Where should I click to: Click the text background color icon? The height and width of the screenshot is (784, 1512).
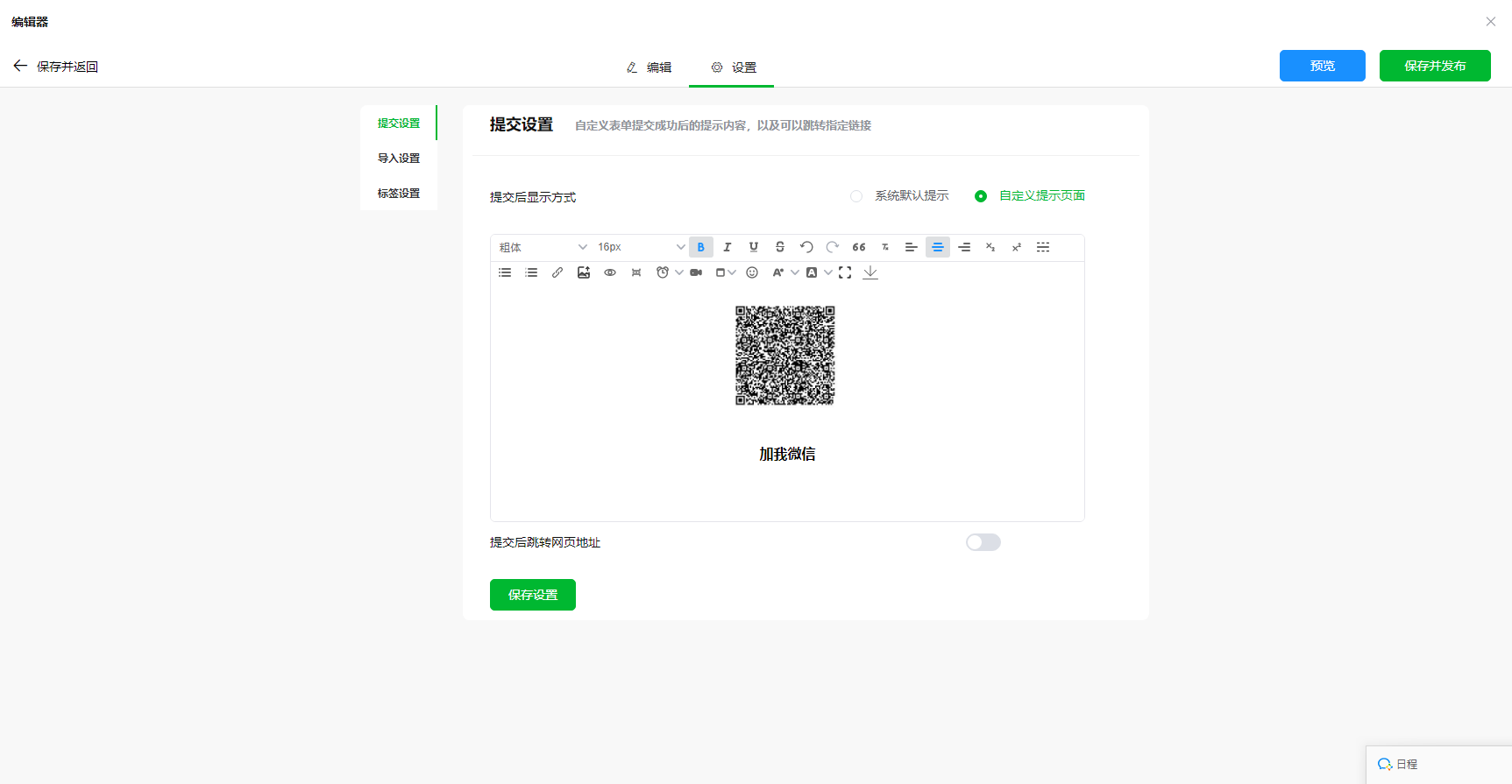812,272
